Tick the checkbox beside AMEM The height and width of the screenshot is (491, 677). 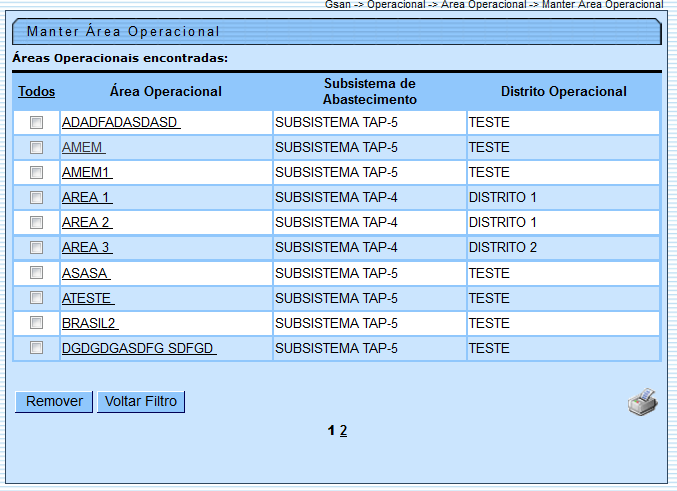37,147
